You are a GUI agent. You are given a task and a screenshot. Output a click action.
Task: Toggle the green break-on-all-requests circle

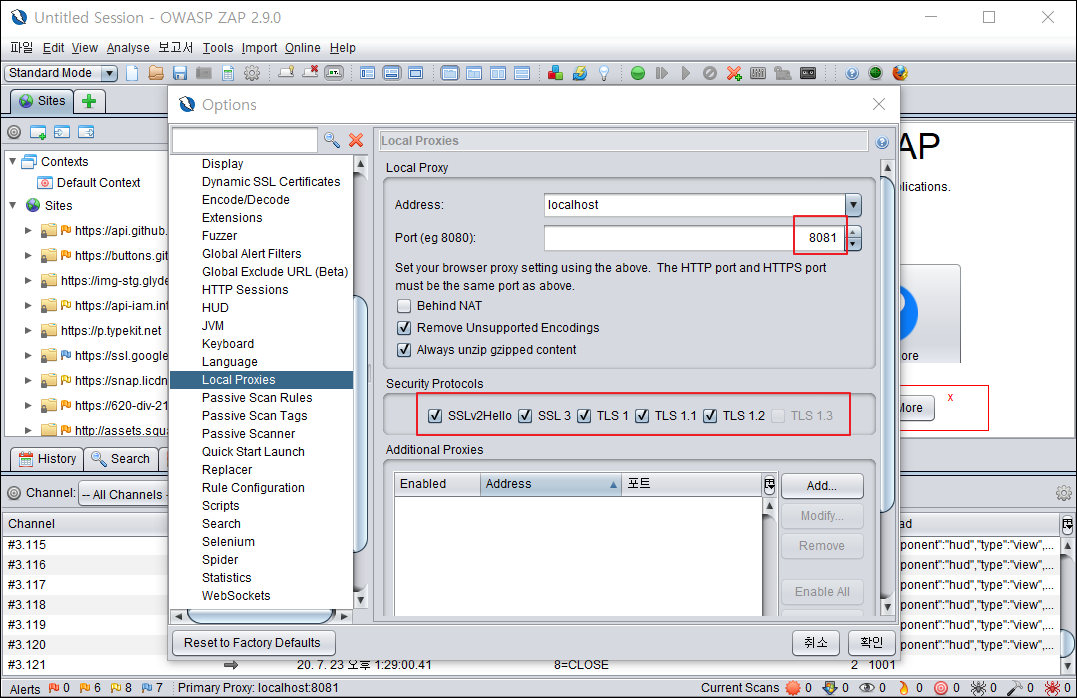coord(637,73)
